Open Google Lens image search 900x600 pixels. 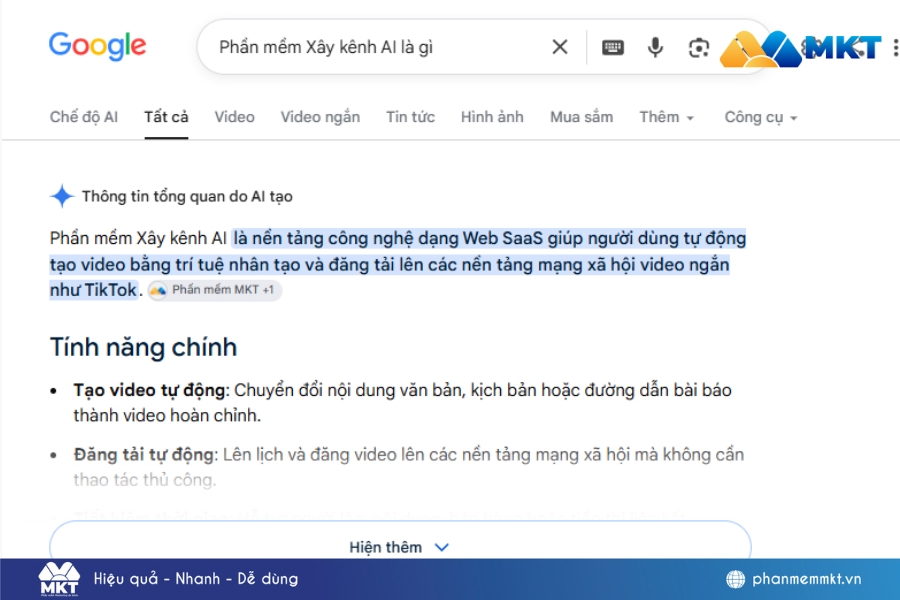699,48
